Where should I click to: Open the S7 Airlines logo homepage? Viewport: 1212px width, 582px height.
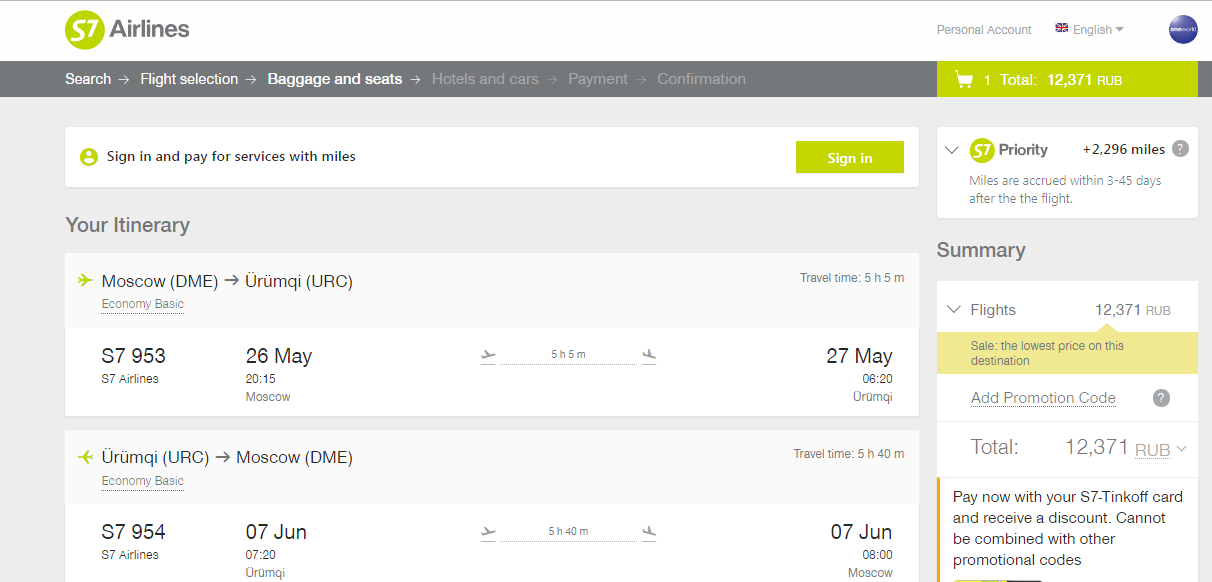click(127, 30)
